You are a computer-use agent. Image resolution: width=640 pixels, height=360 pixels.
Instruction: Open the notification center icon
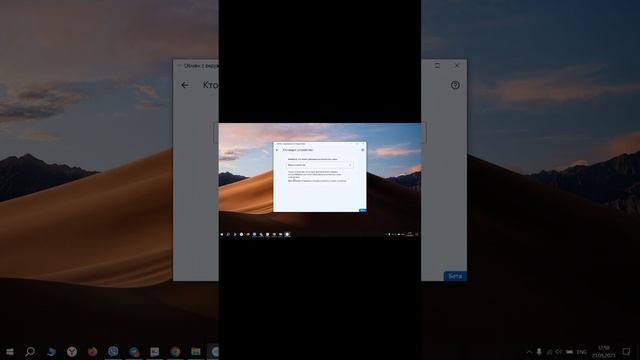pyautogui.click(x=627, y=351)
